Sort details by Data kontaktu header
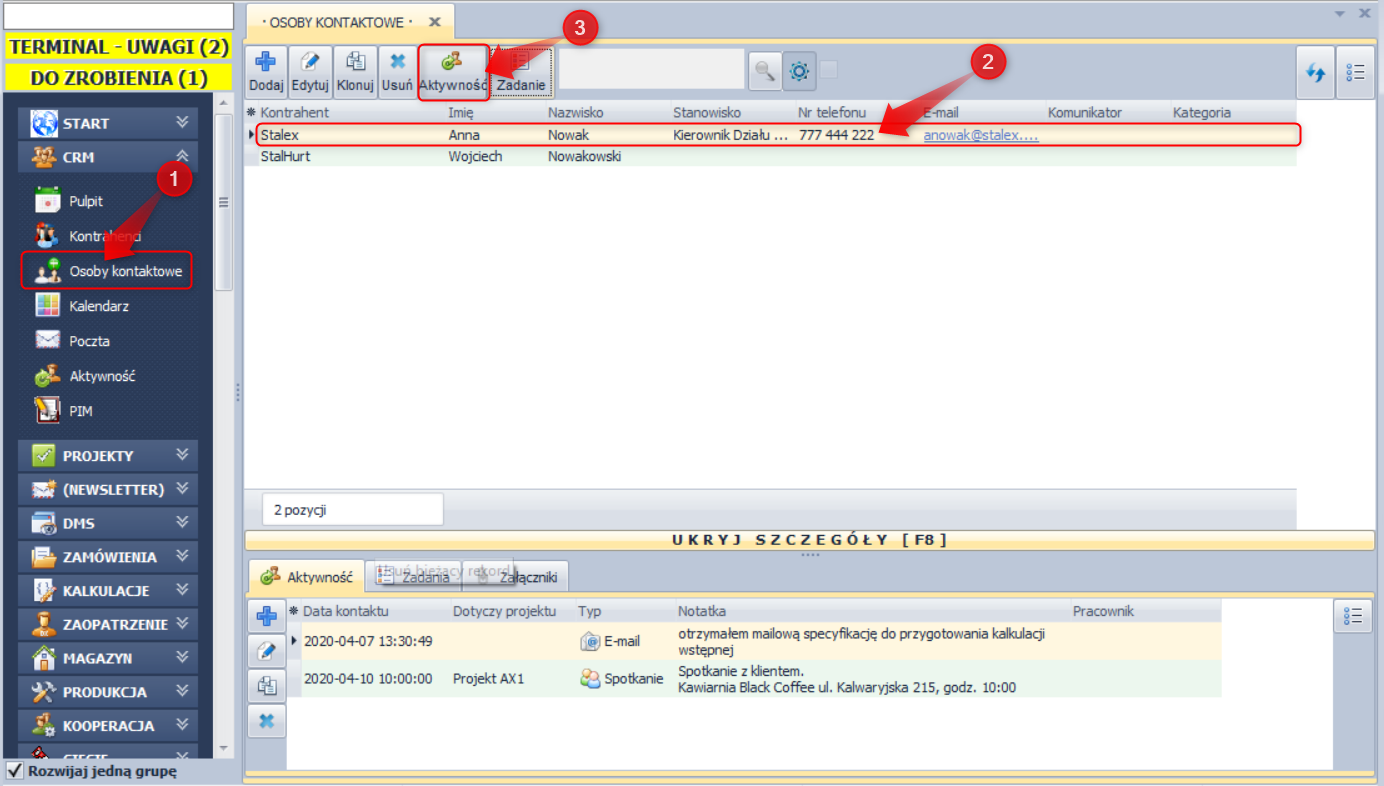 [x=346, y=611]
